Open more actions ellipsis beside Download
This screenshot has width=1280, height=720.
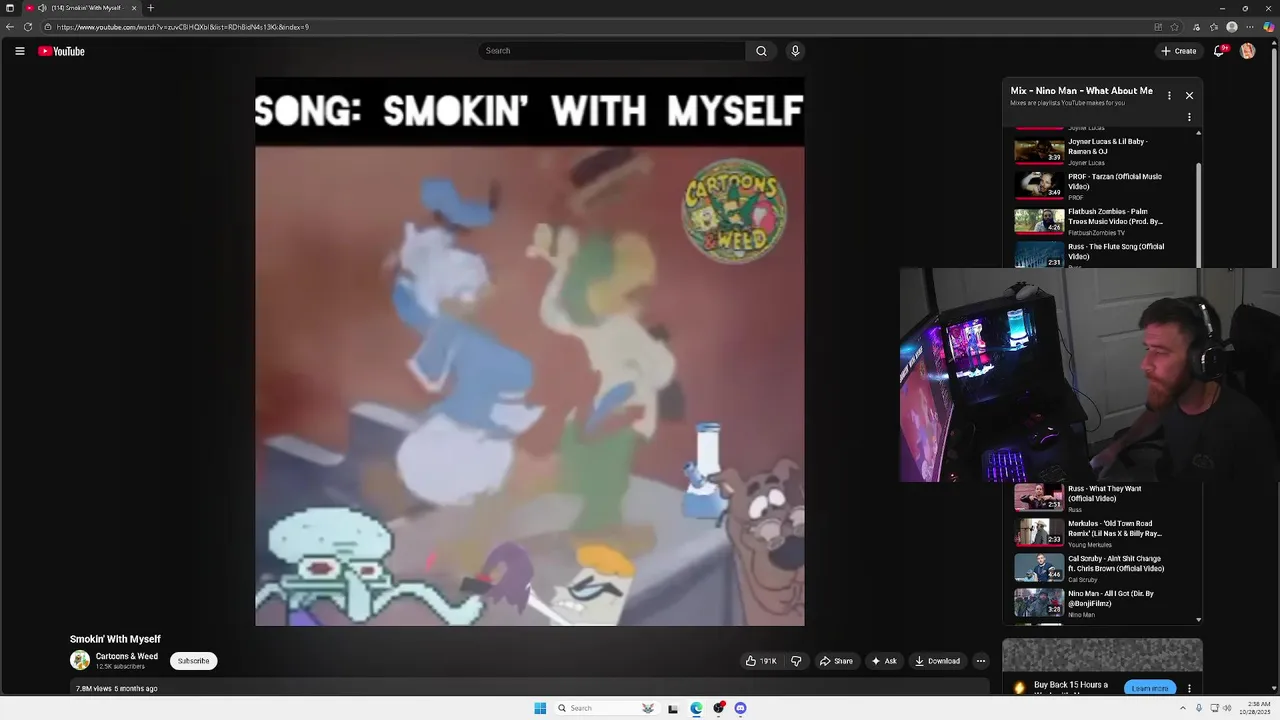click(981, 661)
